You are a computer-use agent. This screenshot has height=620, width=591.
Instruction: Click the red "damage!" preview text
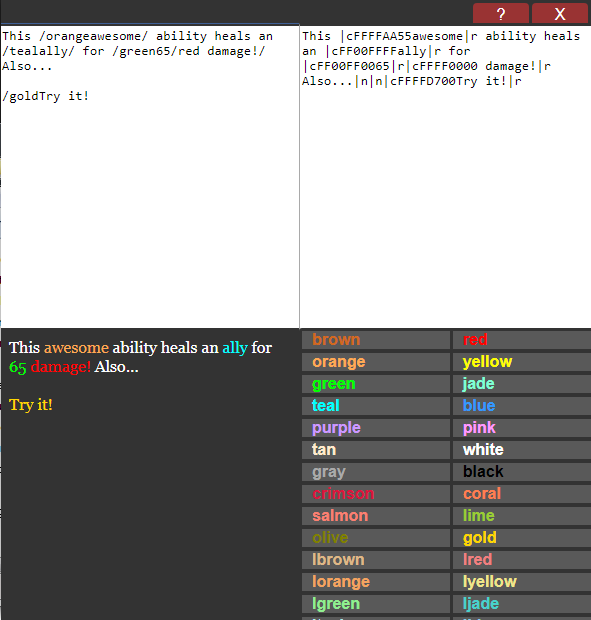click(61, 368)
